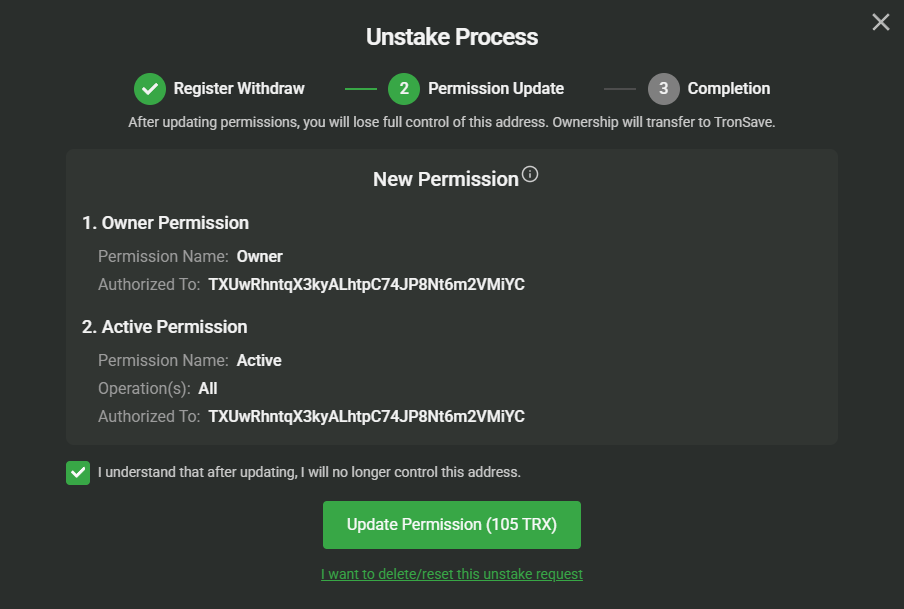Click the '2. Active Permission' section heading
The width and height of the screenshot is (904, 609).
[164, 327]
